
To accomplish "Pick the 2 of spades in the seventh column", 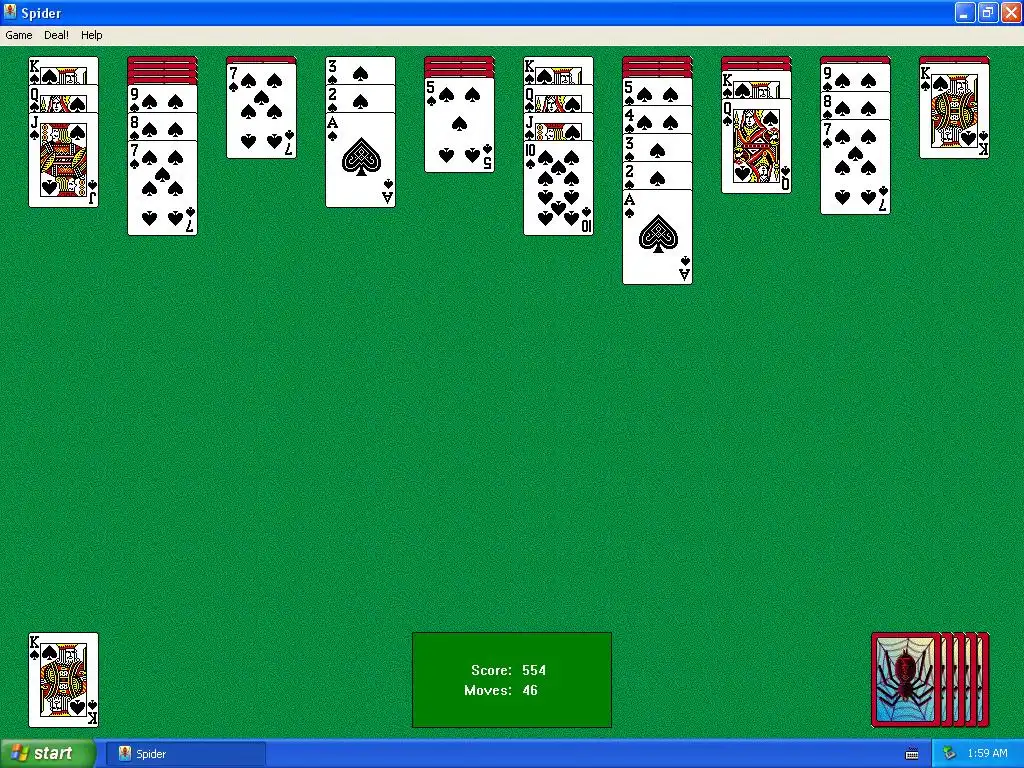I will pyautogui.click(x=658, y=176).
